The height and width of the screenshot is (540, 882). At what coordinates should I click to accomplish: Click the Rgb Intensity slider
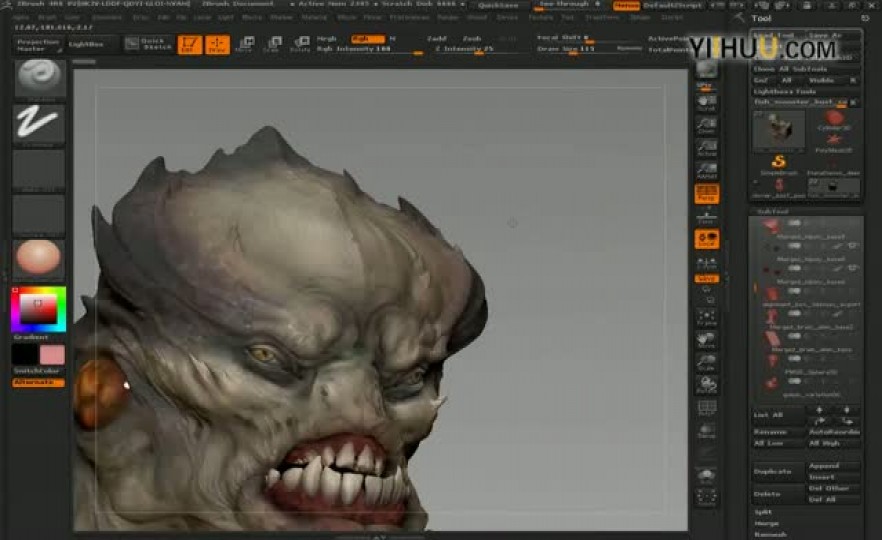[x=368, y=50]
